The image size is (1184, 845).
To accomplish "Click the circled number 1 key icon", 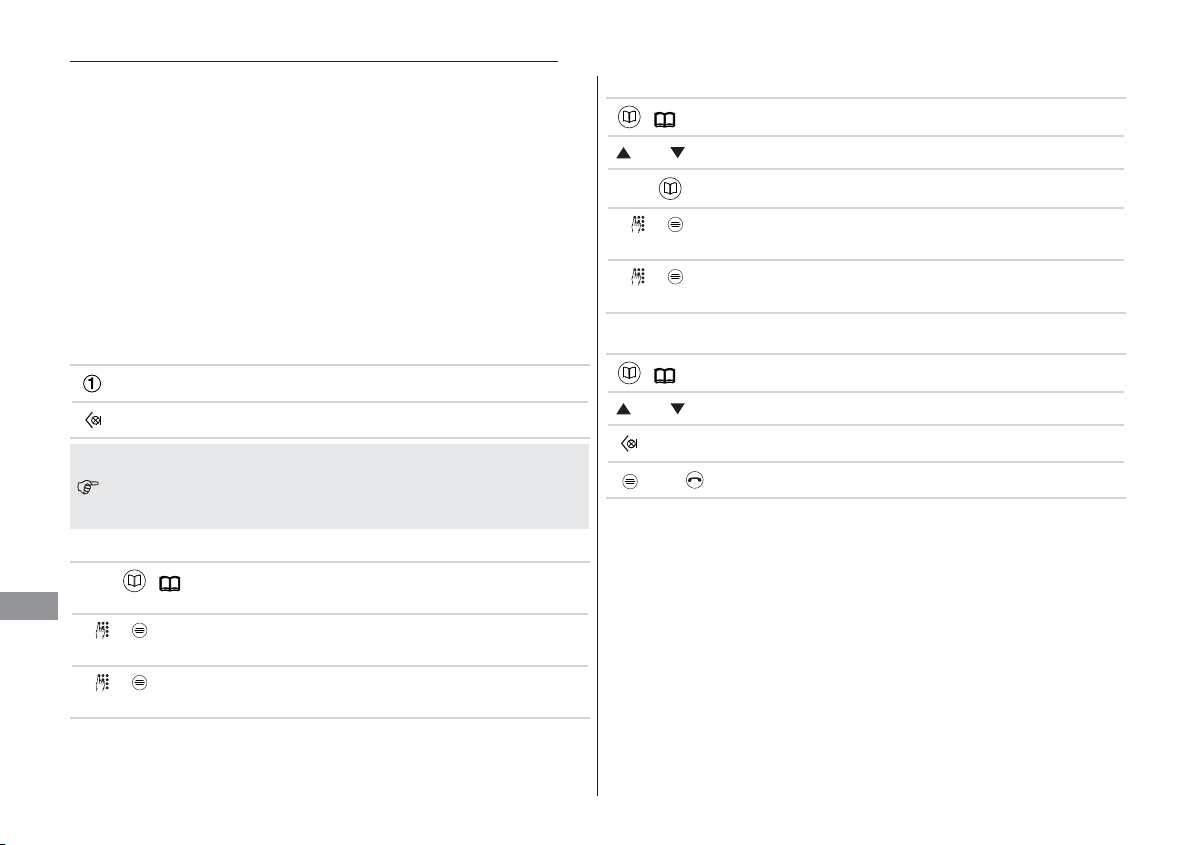I will 92,384.
